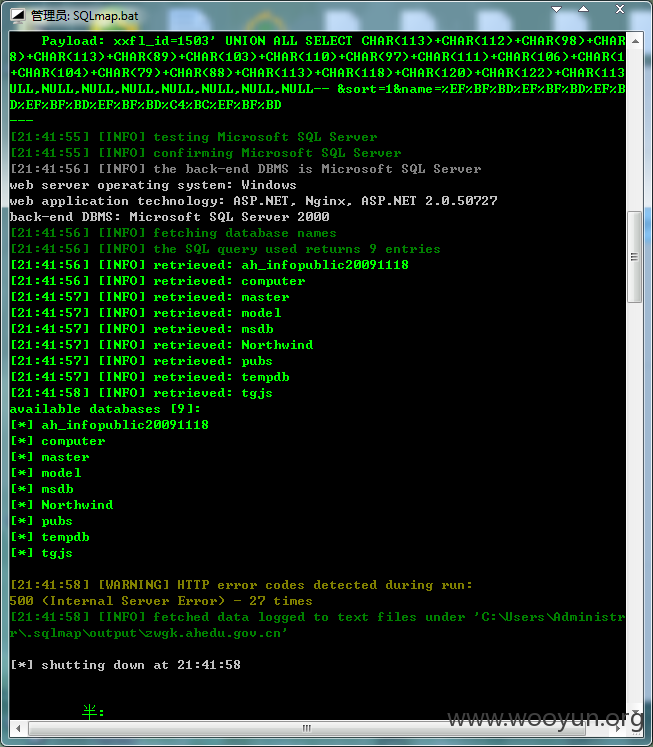The height and width of the screenshot is (747, 653).
Task: Click the vertical scrollbar up arrow
Action: coord(635,41)
